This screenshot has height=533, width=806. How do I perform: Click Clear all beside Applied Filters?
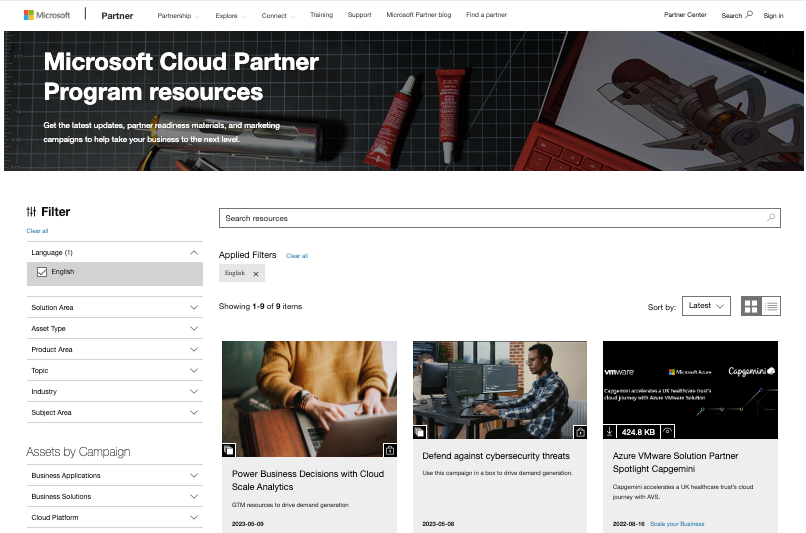coord(297,256)
